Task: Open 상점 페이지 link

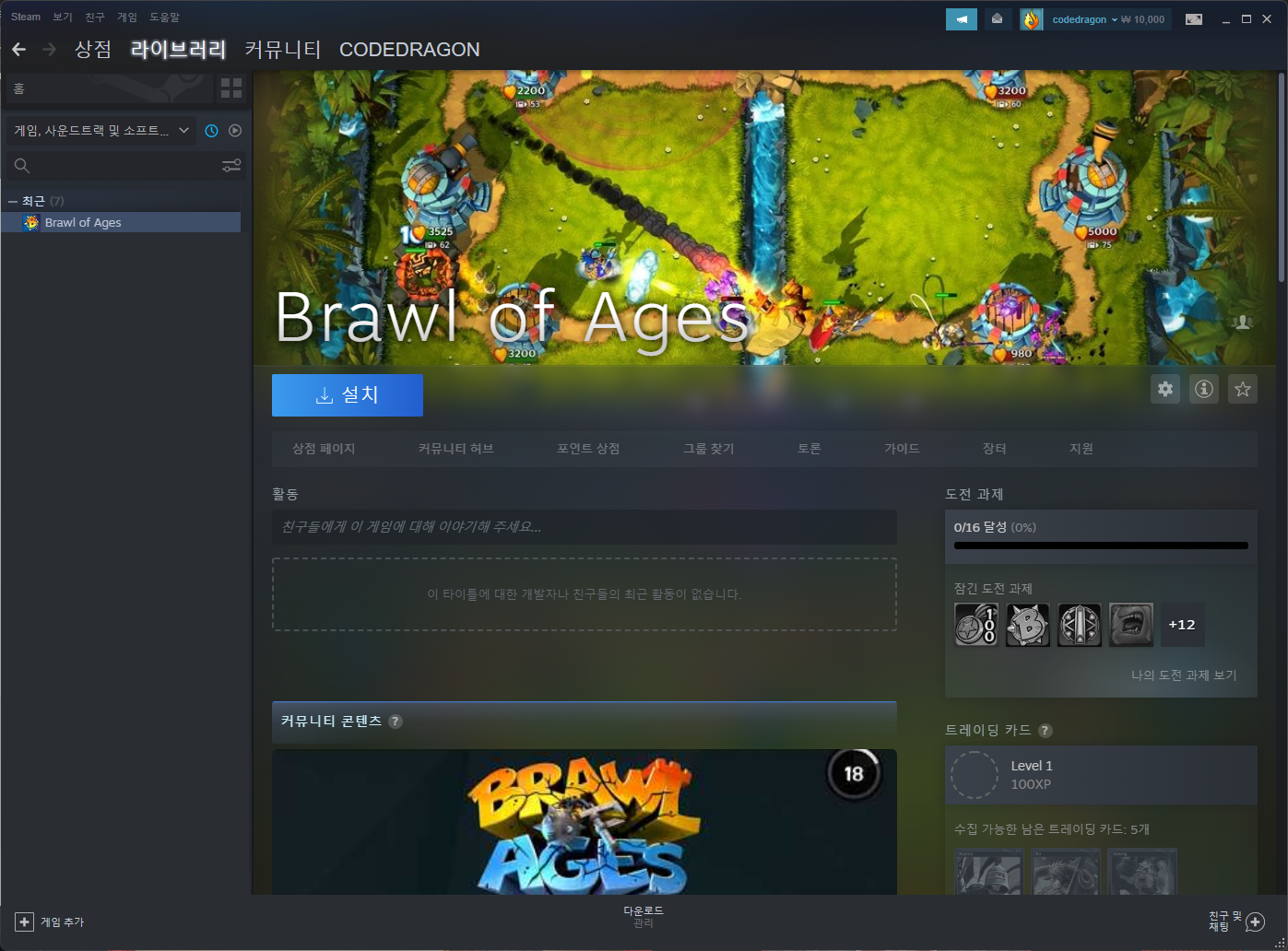Action: [324, 449]
